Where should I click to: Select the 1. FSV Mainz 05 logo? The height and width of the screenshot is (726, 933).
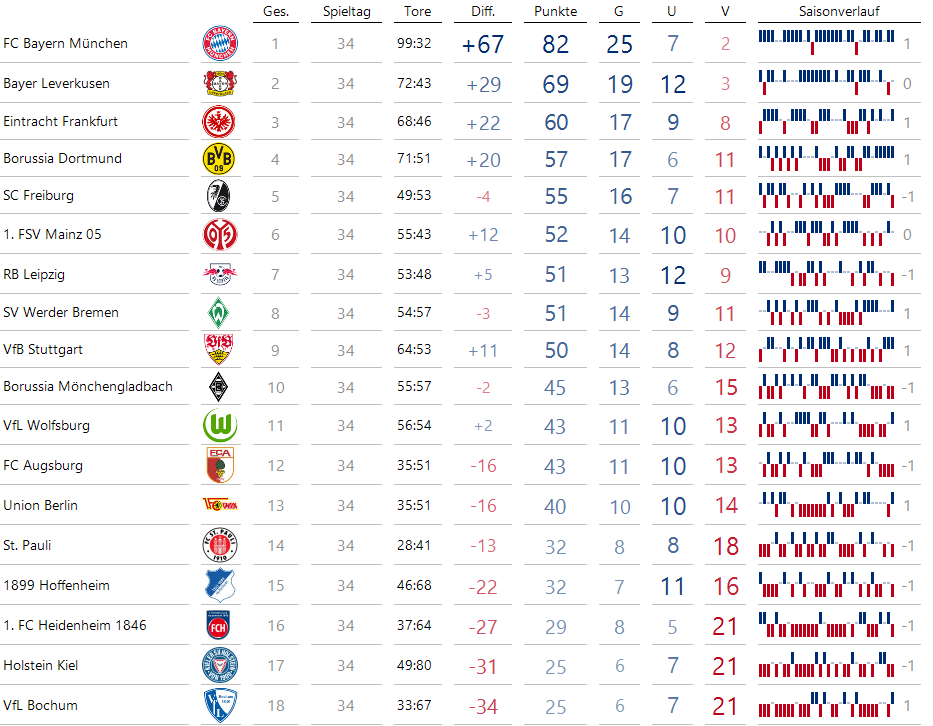pyautogui.click(x=222, y=234)
